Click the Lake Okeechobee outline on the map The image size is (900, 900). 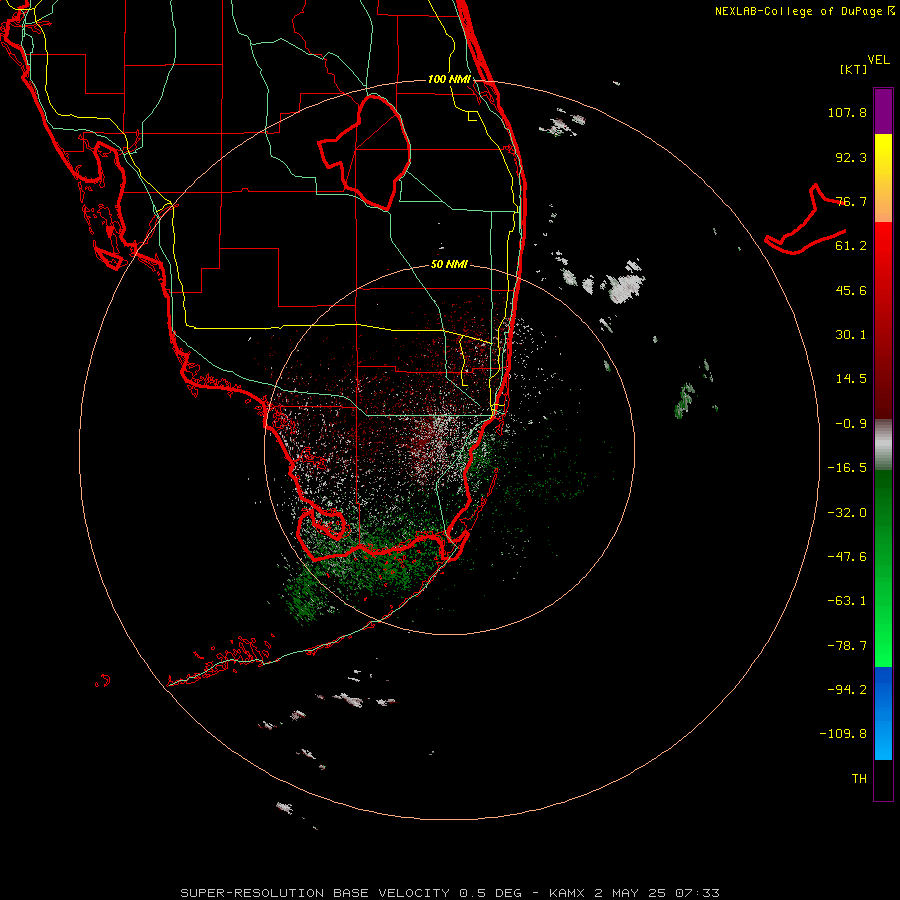pos(364,152)
